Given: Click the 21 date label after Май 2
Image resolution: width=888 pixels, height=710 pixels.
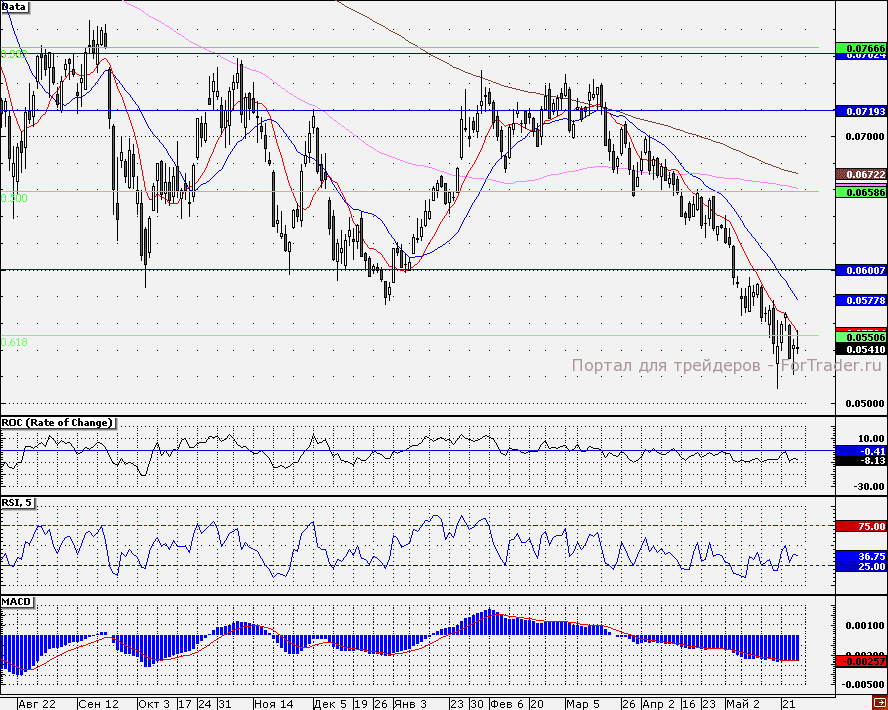Looking at the screenshot, I should click(788, 704).
